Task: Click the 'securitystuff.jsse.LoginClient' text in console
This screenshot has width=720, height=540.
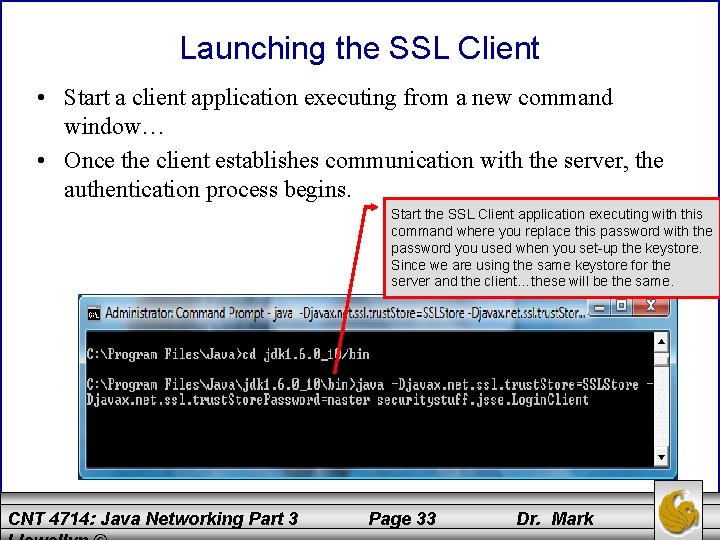Action: (x=482, y=399)
